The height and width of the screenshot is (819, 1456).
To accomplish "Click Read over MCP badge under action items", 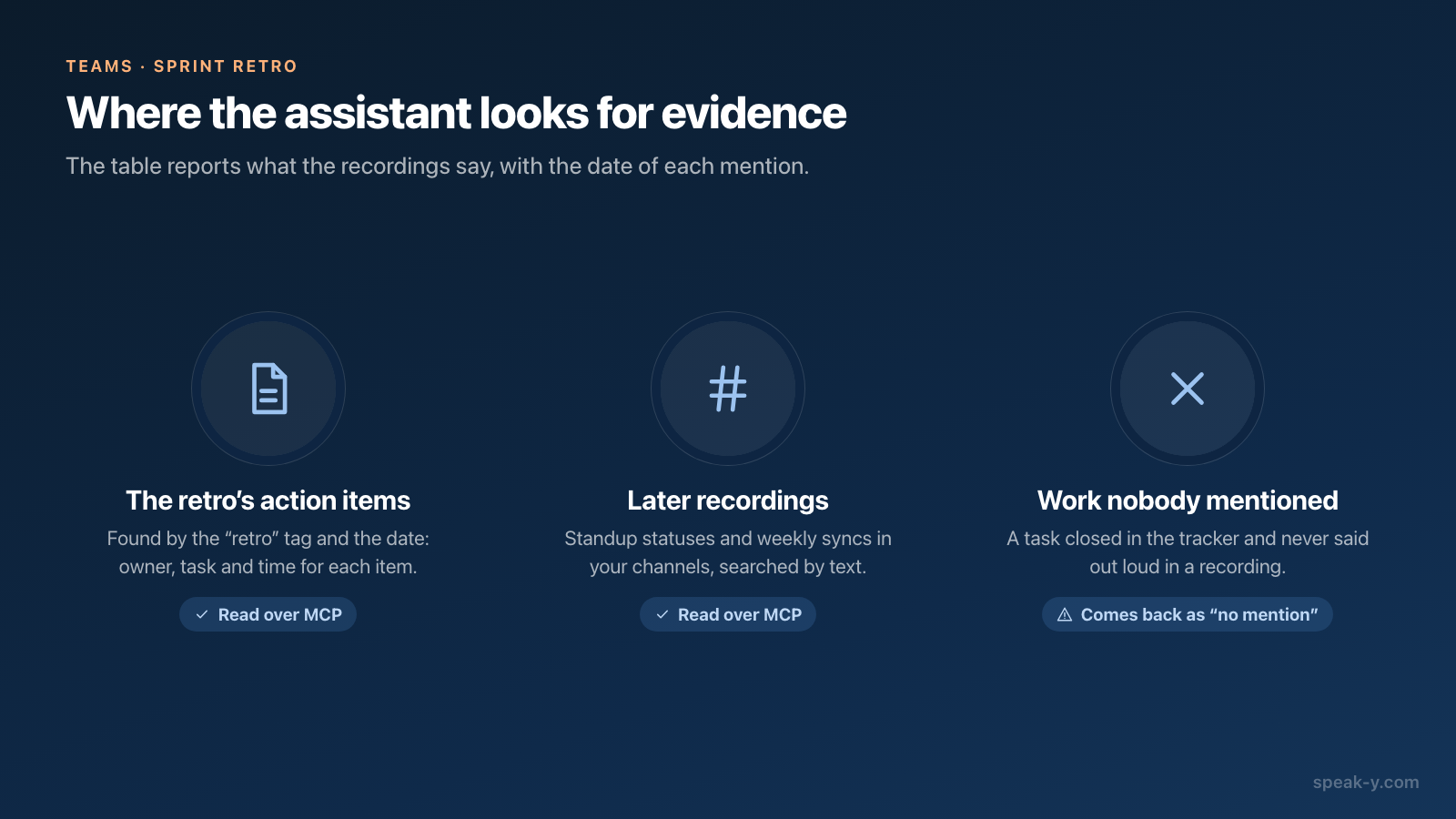I will pos(268,614).
